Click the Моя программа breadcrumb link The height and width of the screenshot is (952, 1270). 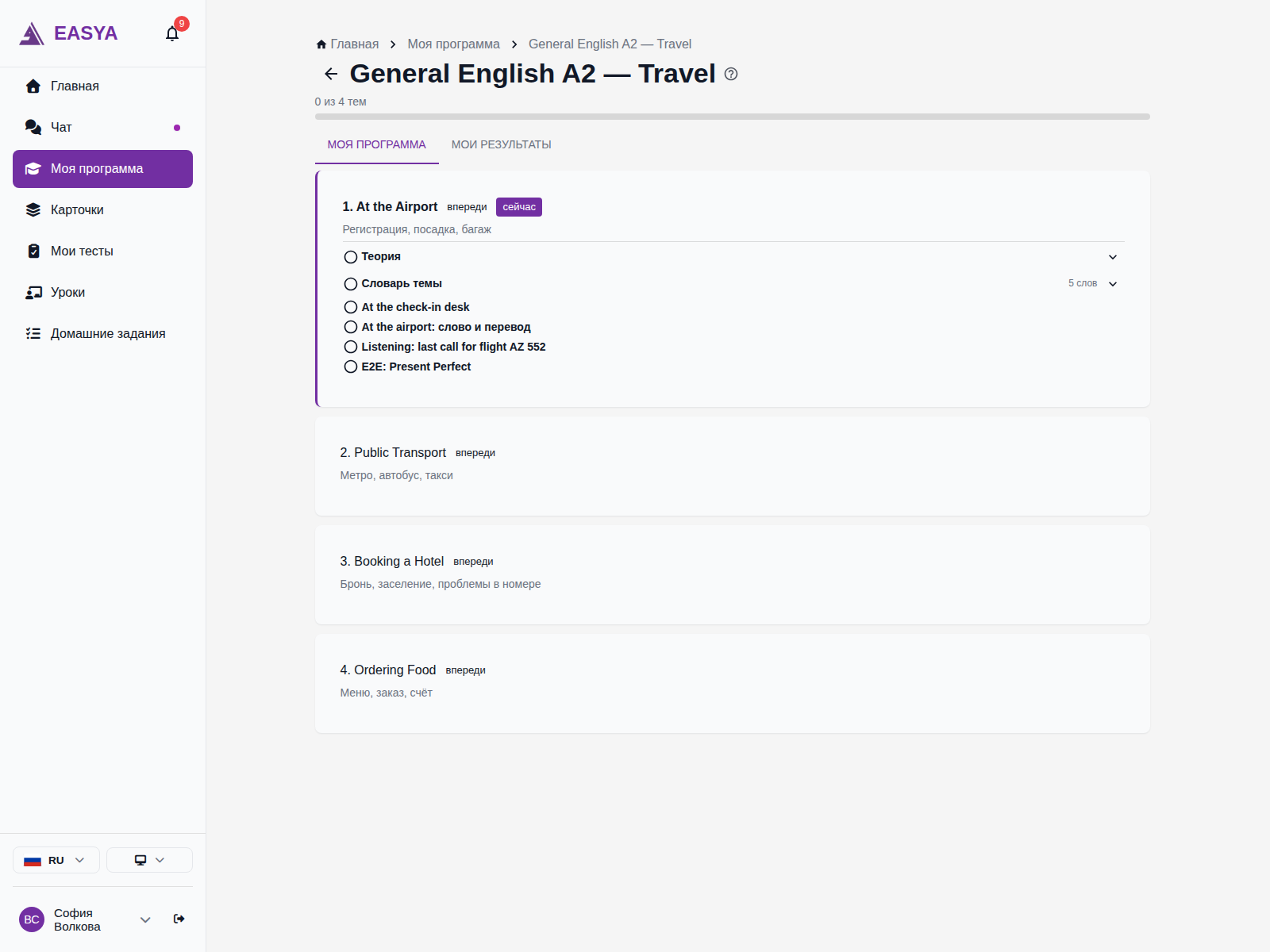click(454, 44)
